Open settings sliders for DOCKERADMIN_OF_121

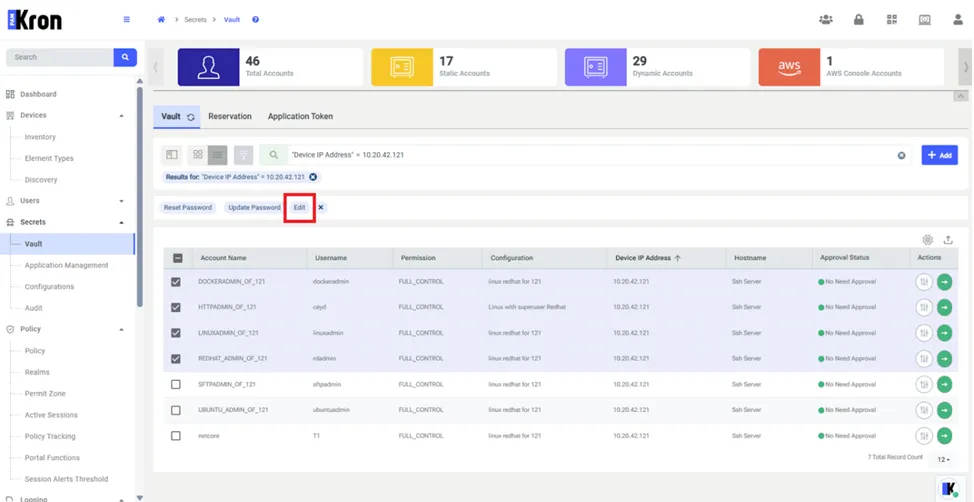point(924,281)
